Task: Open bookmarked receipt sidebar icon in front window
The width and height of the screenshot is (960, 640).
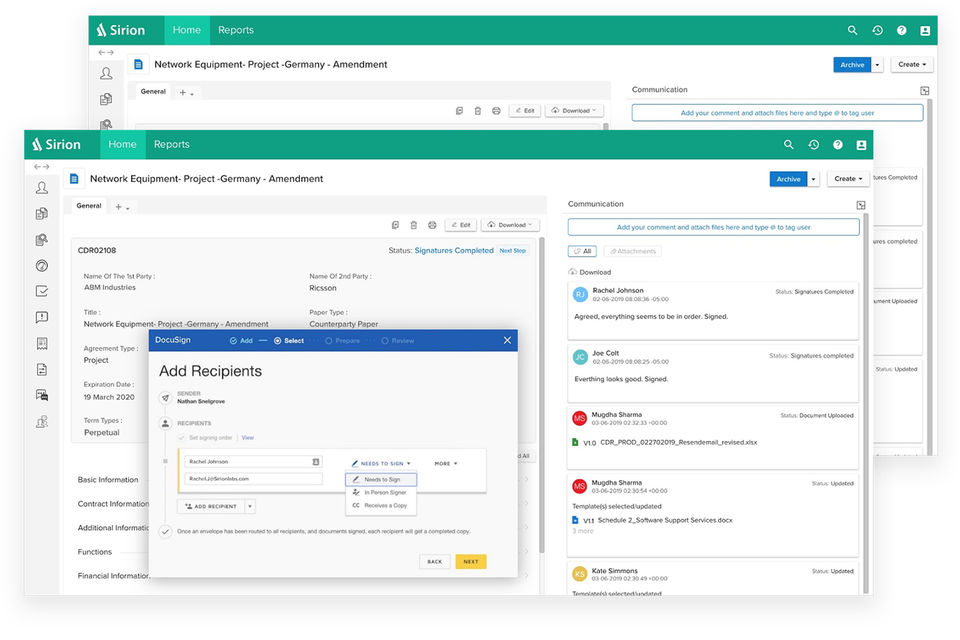Action: [x=42, y=343]
